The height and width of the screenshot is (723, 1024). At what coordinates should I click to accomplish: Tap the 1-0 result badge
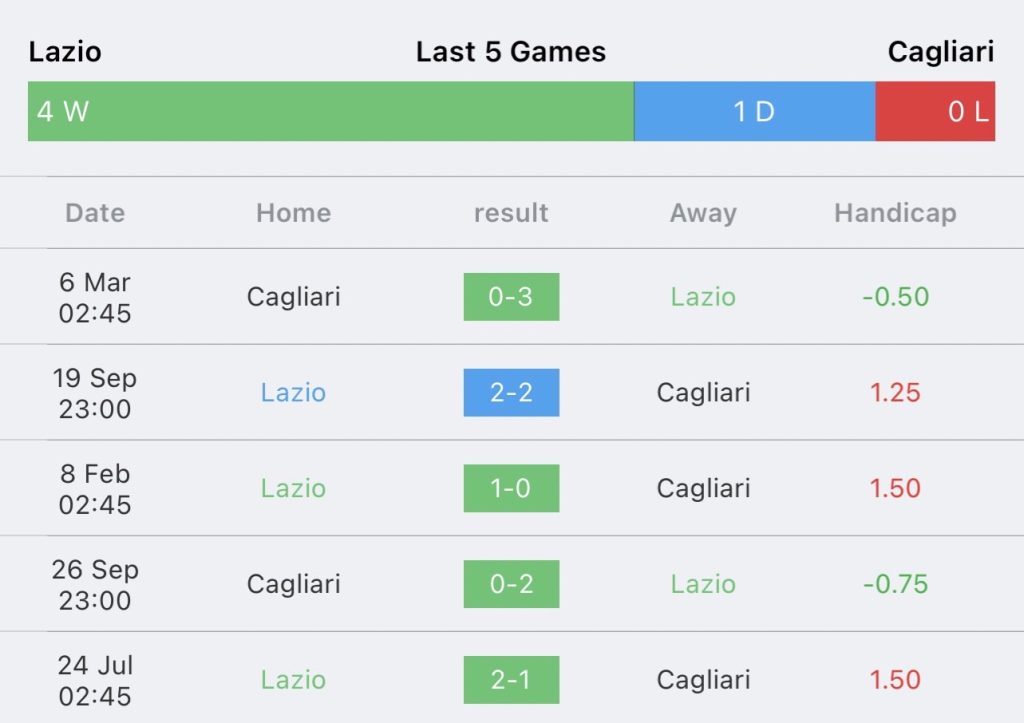[x=511, y=489]
